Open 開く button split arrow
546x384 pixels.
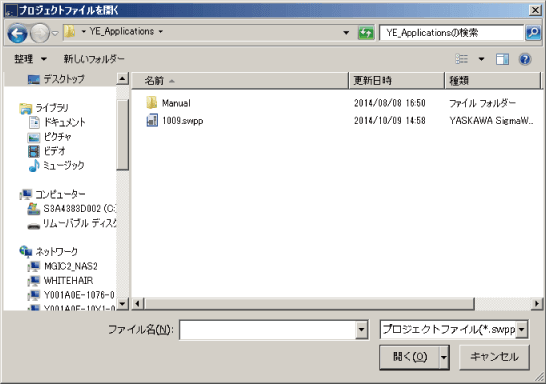[444, 357]
